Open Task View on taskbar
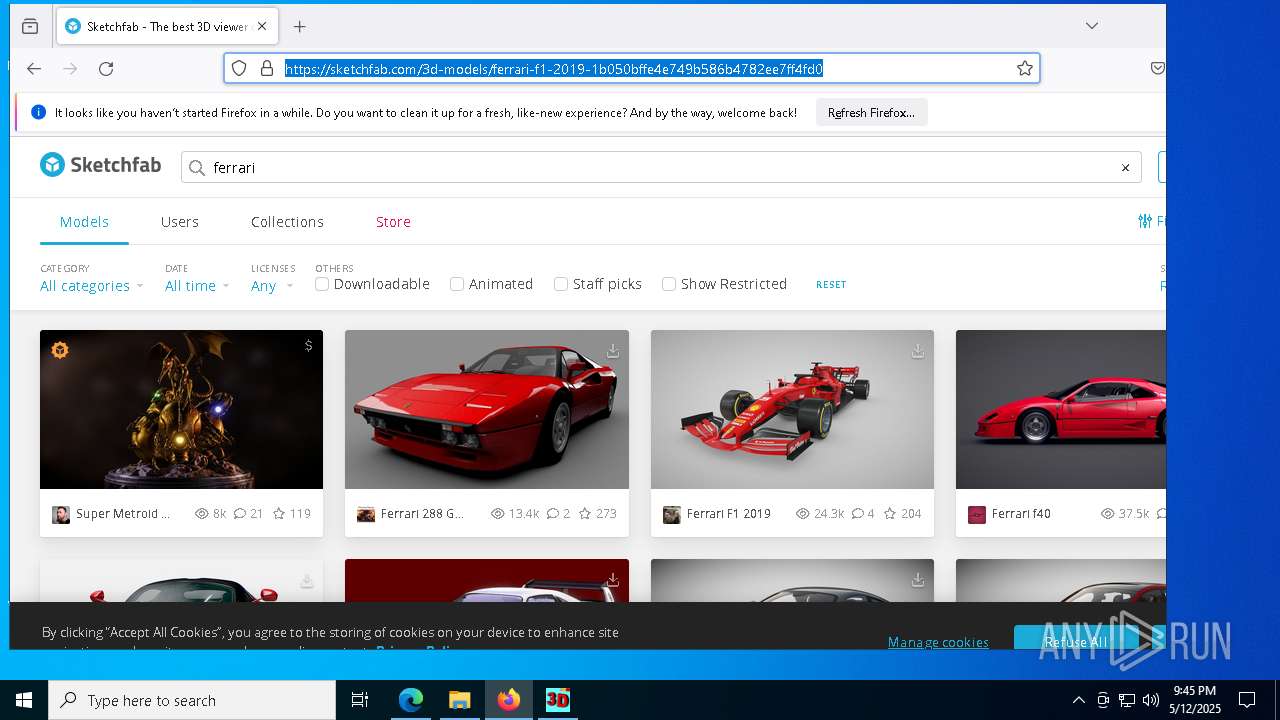The height and width of the screenshot is (720, 1280). pyautogui.click(x=360, y=700)
